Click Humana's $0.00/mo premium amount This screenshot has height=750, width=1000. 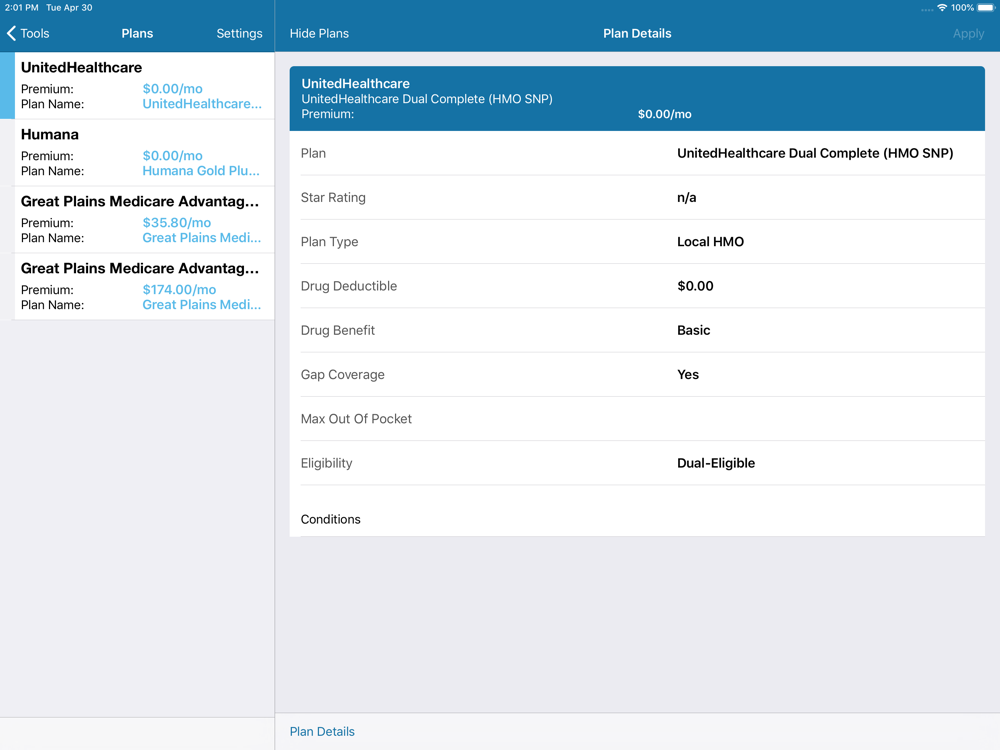pos(172,156)
